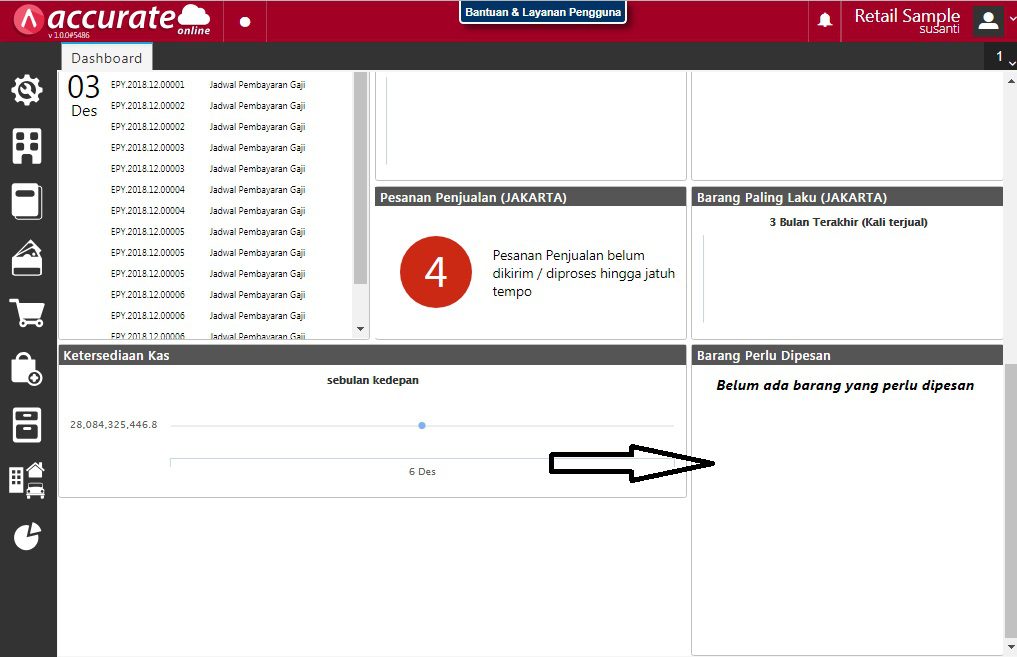Click the white dot next to the Accurate logo
The image size is (1017, 657).
click(245, 20)
